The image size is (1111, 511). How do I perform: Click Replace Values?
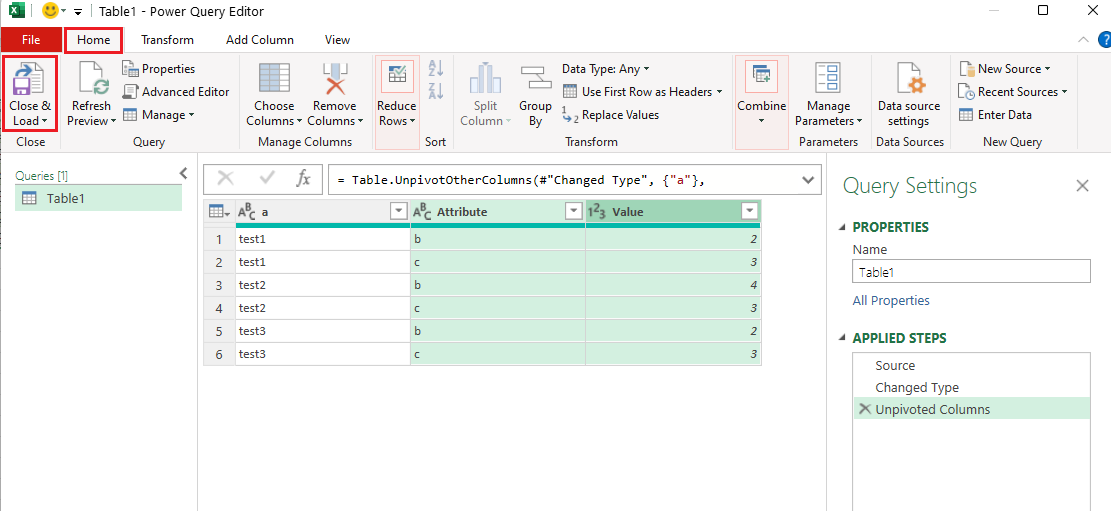tap(610, 115)
